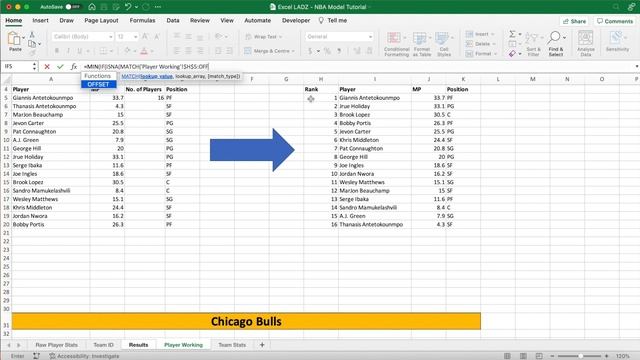
Task: Toggle Wrap Text
Action: (264, 37)
